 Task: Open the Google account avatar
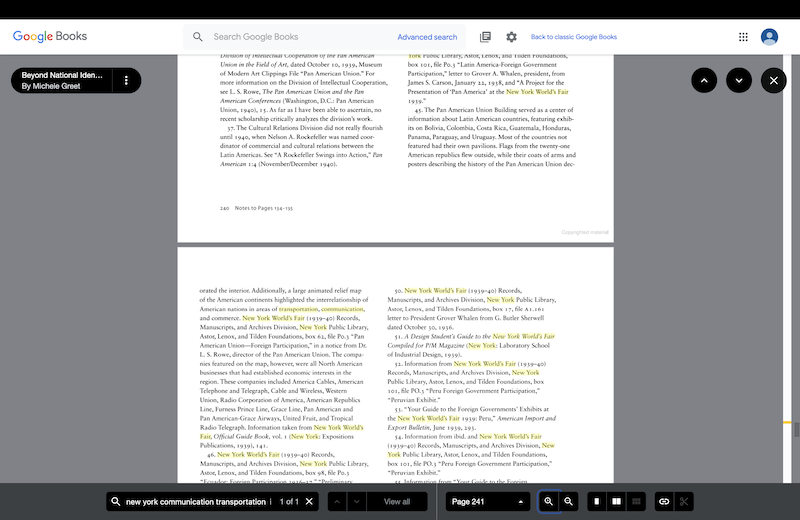click(769, 37)
